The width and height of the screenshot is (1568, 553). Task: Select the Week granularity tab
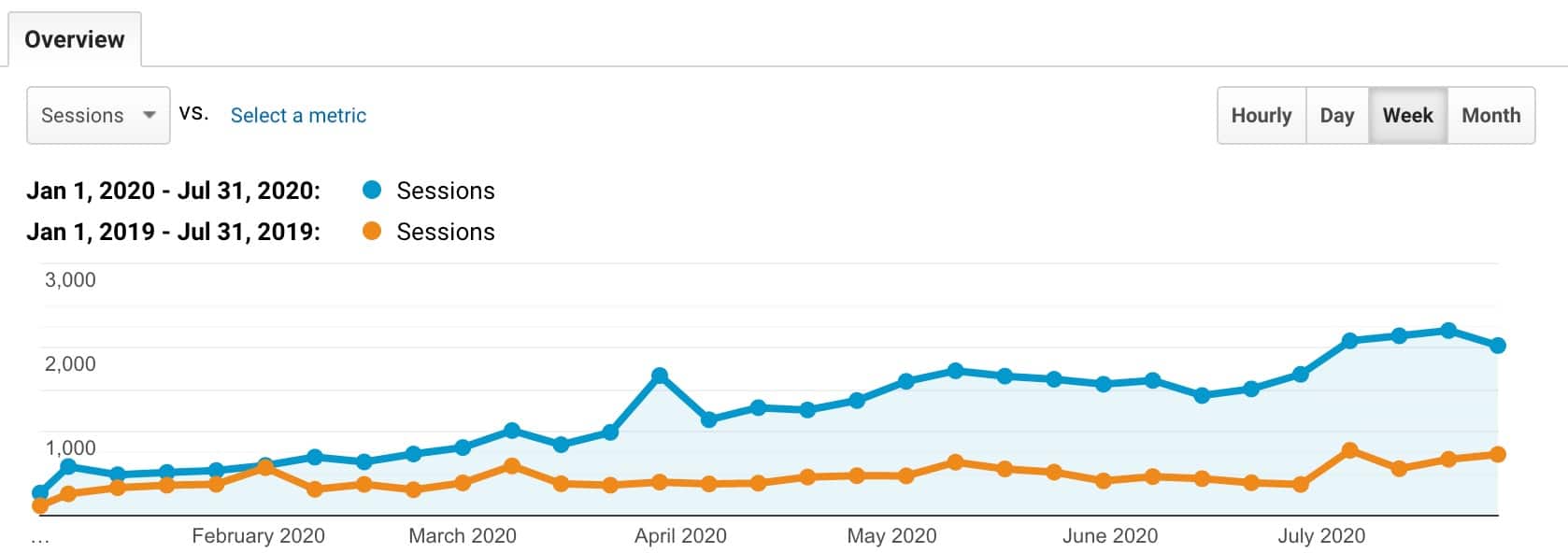(x=1407, y=115)
